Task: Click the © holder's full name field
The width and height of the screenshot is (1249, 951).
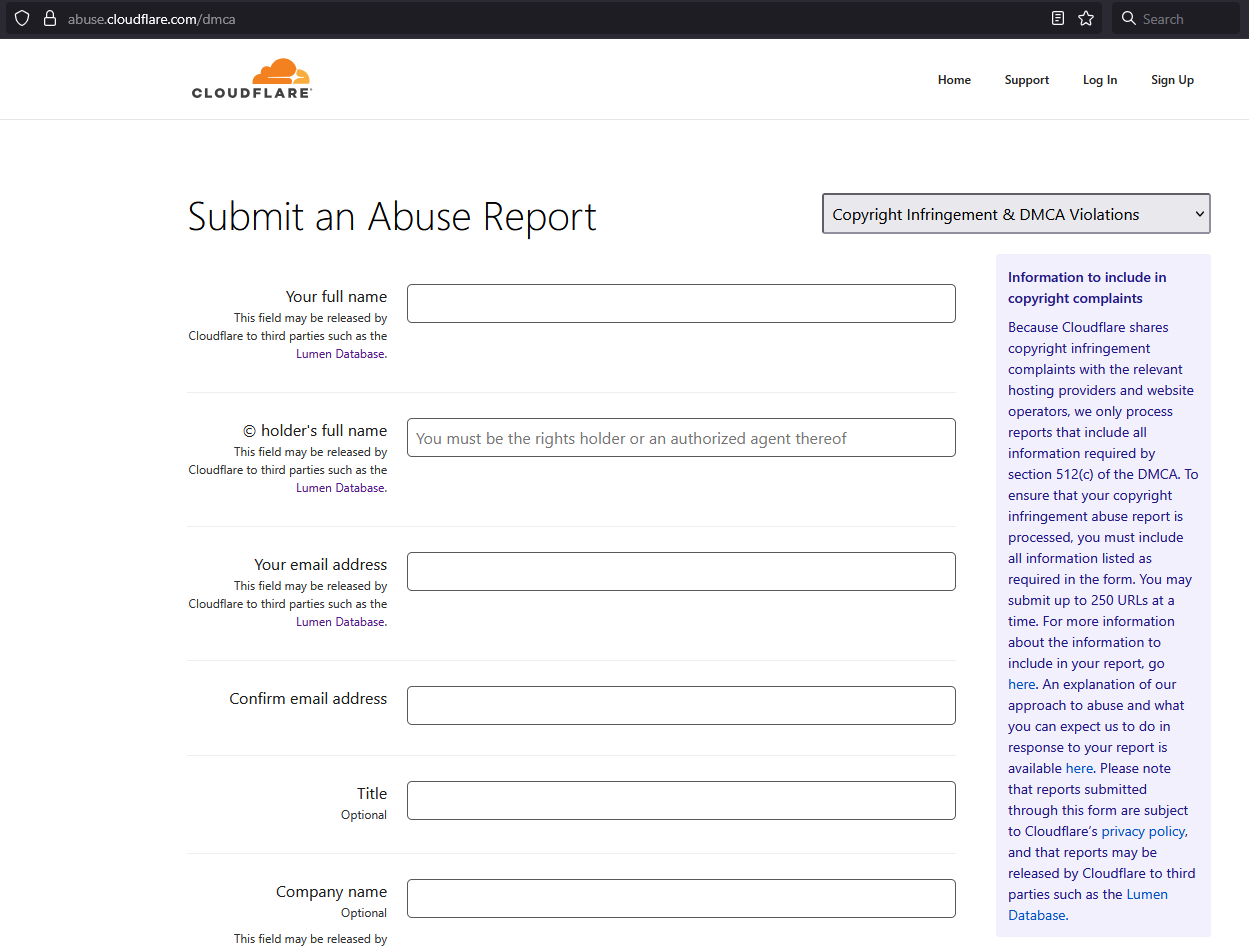Action: 681,437
